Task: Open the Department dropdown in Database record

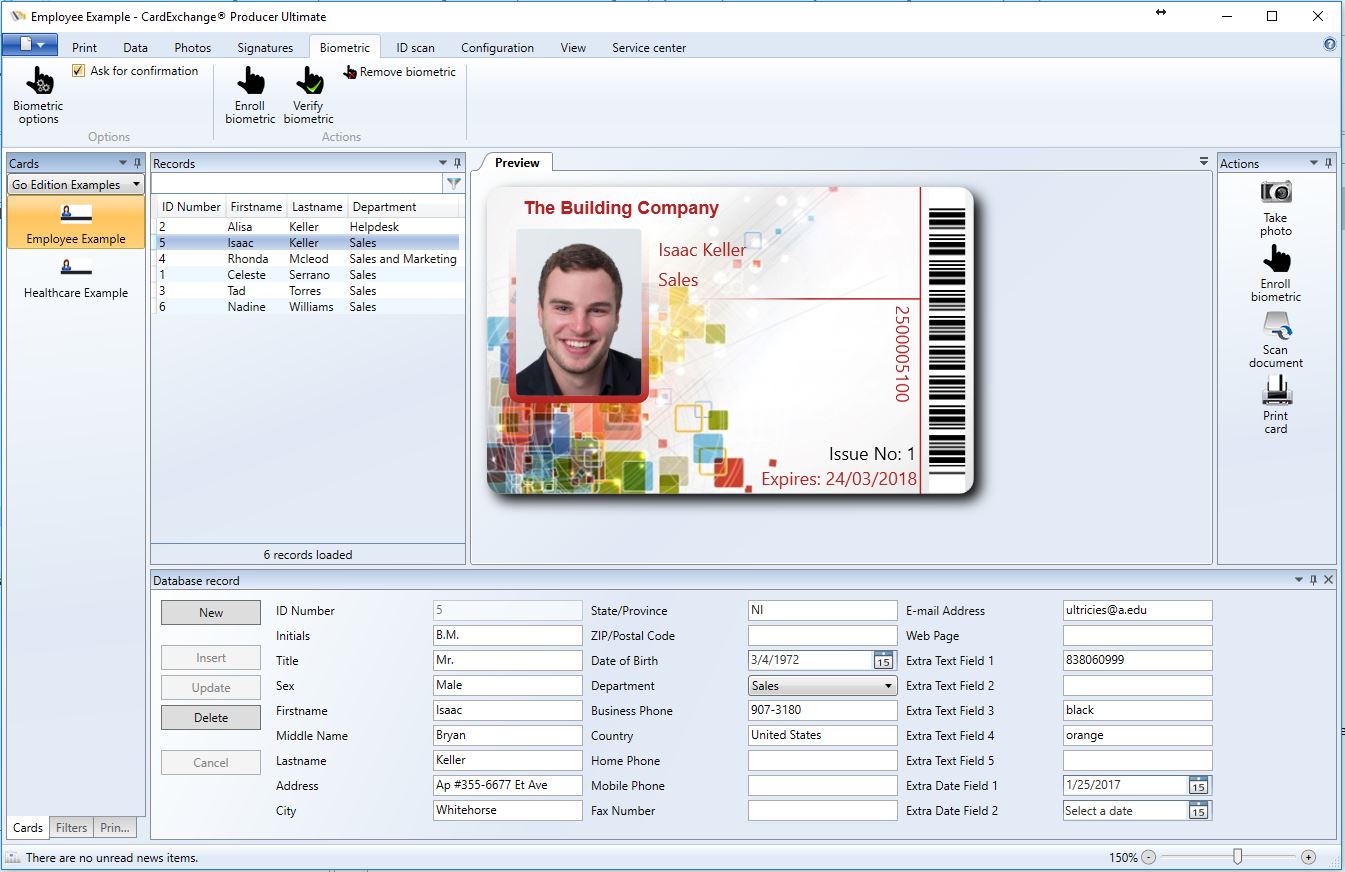Action: click(823, 686)
